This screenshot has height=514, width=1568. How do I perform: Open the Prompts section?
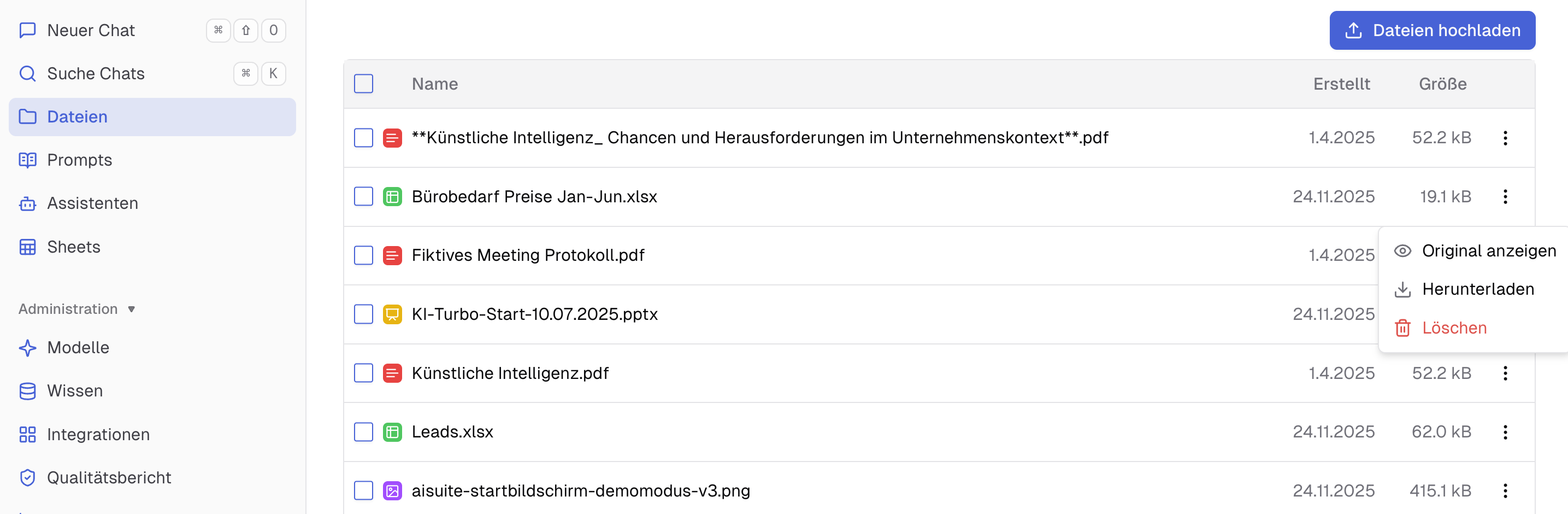coord(80,160)
